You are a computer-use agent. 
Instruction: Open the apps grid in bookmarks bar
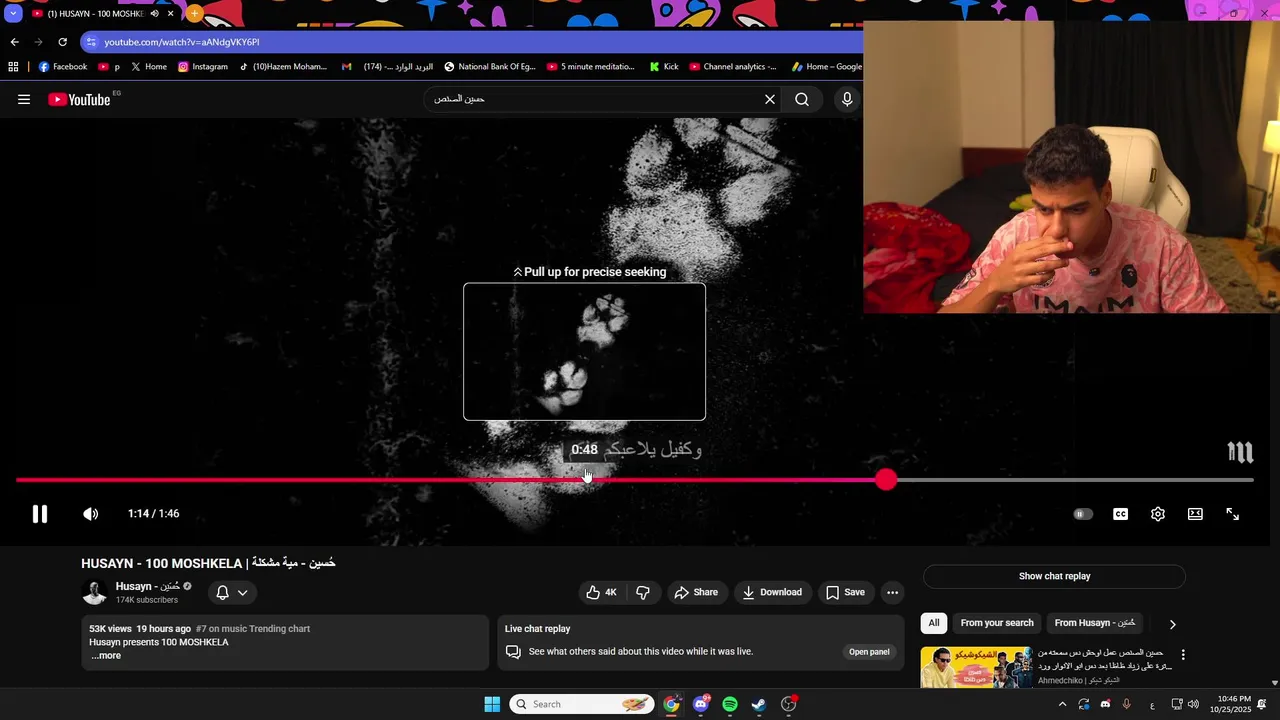13,67
